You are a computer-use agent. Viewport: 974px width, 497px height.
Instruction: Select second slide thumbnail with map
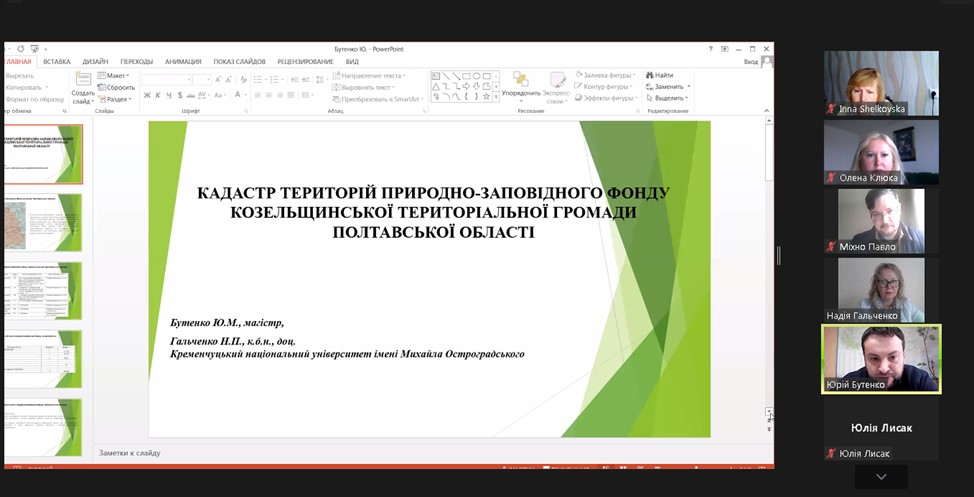coord(43,222)
